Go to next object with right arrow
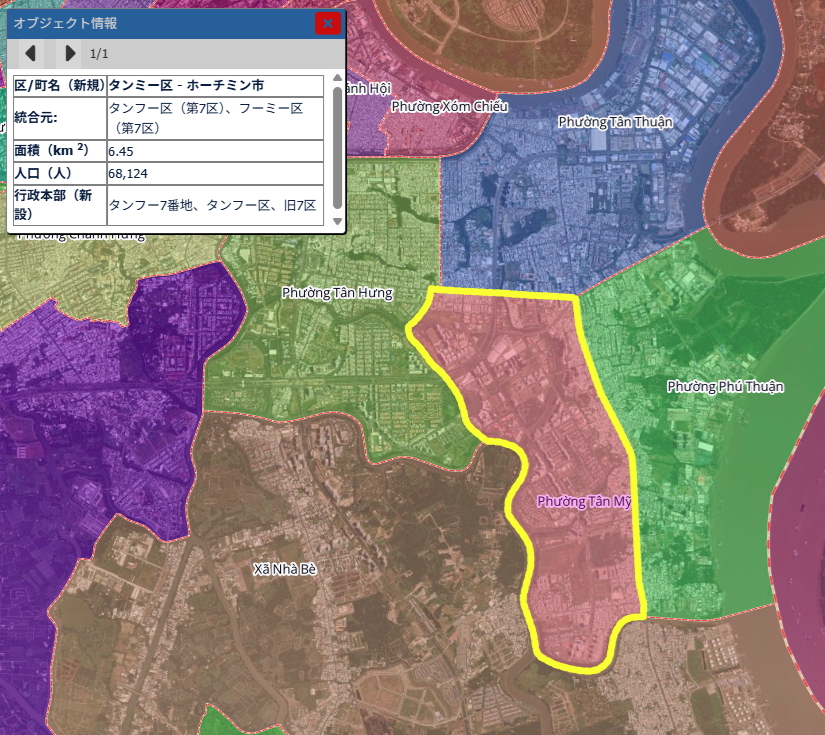Image resolution: width=825 pixels, height=735 pixels. 69,53
